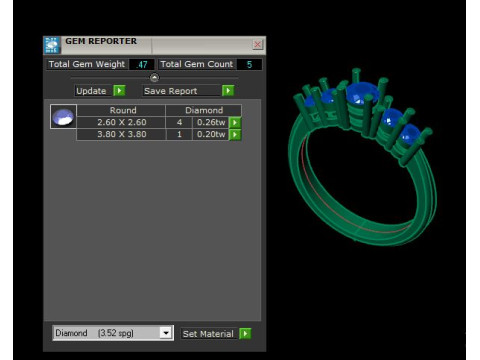
Task: Click the 0.20tw weight cell
Action: (x=211, y=134)
